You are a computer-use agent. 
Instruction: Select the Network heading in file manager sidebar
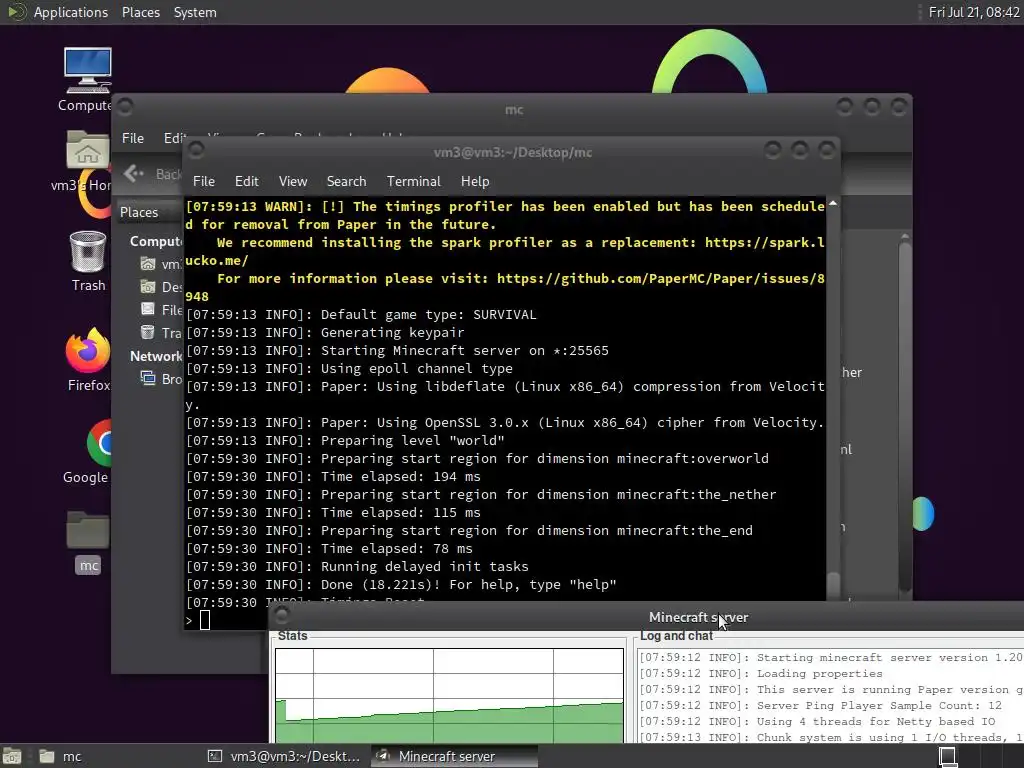[156, 356]
